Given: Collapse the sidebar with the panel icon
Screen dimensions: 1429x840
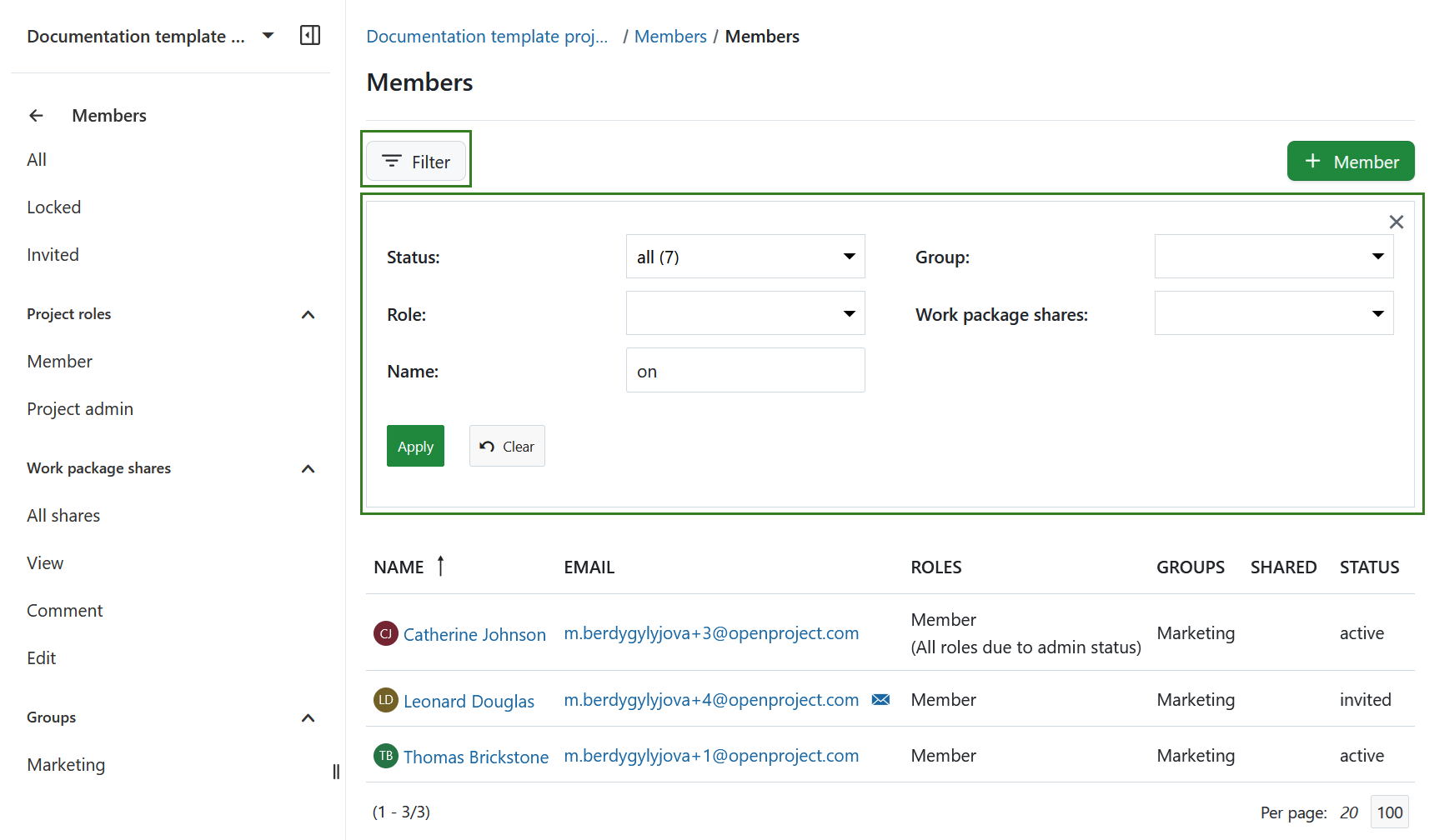Looking at the screenshot, I should pyautogui.click(x=309, y=35).
